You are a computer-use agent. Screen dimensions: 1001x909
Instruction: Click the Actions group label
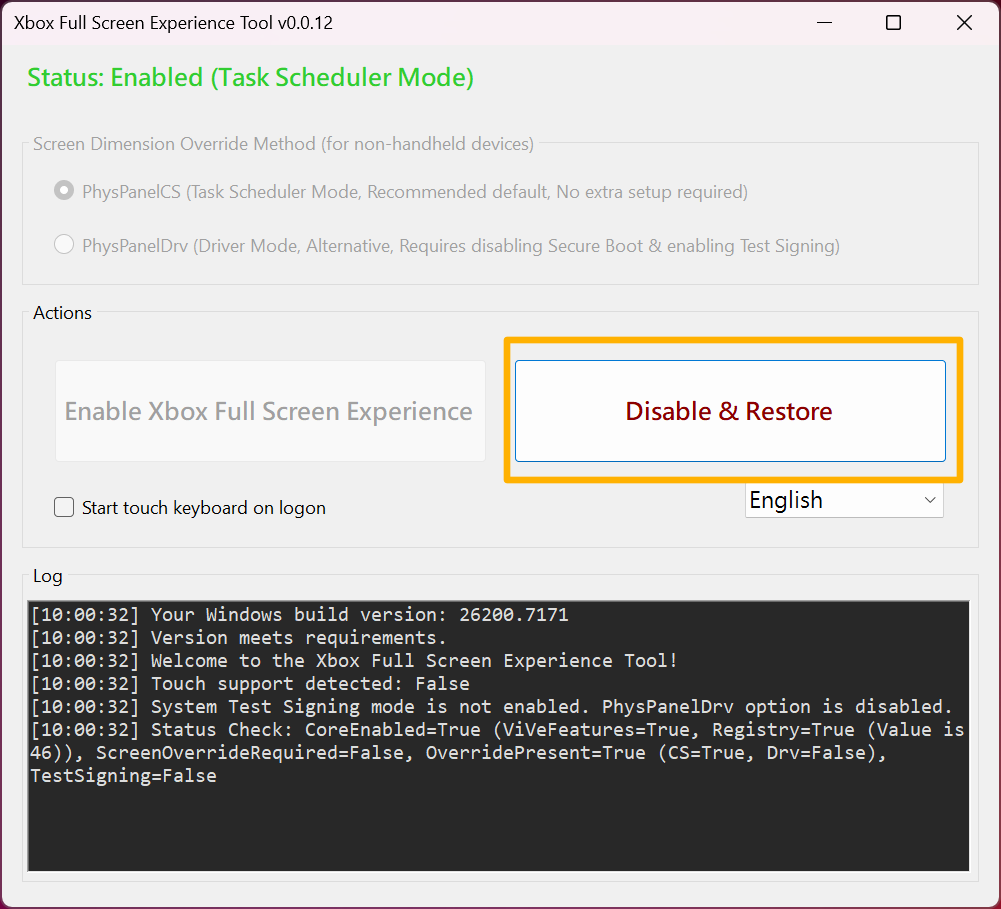click(x=62, y=313)
